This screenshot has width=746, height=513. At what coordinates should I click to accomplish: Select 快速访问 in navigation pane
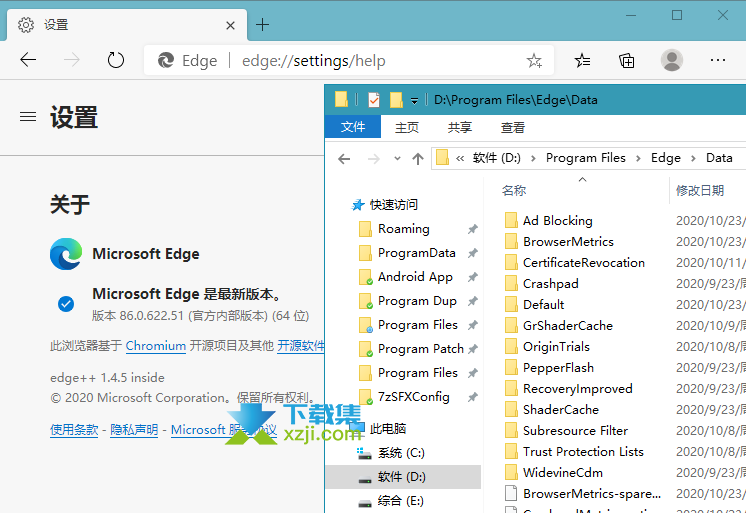393,205
